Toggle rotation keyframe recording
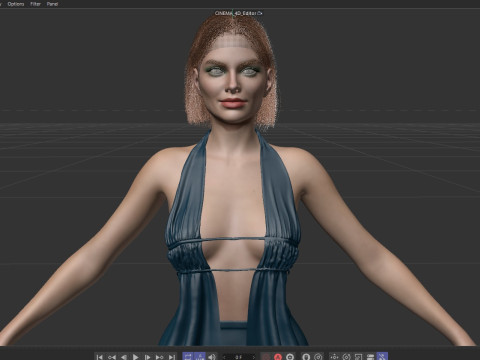This screenshot has width=480, height=360. point(347,357)
